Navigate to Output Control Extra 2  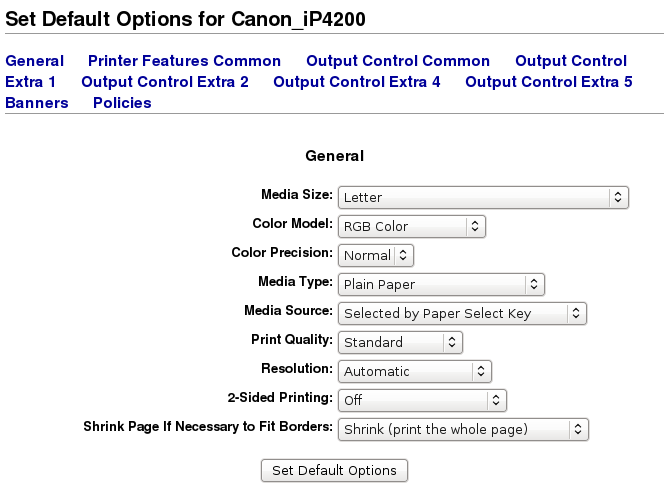(x=165, y=82)
